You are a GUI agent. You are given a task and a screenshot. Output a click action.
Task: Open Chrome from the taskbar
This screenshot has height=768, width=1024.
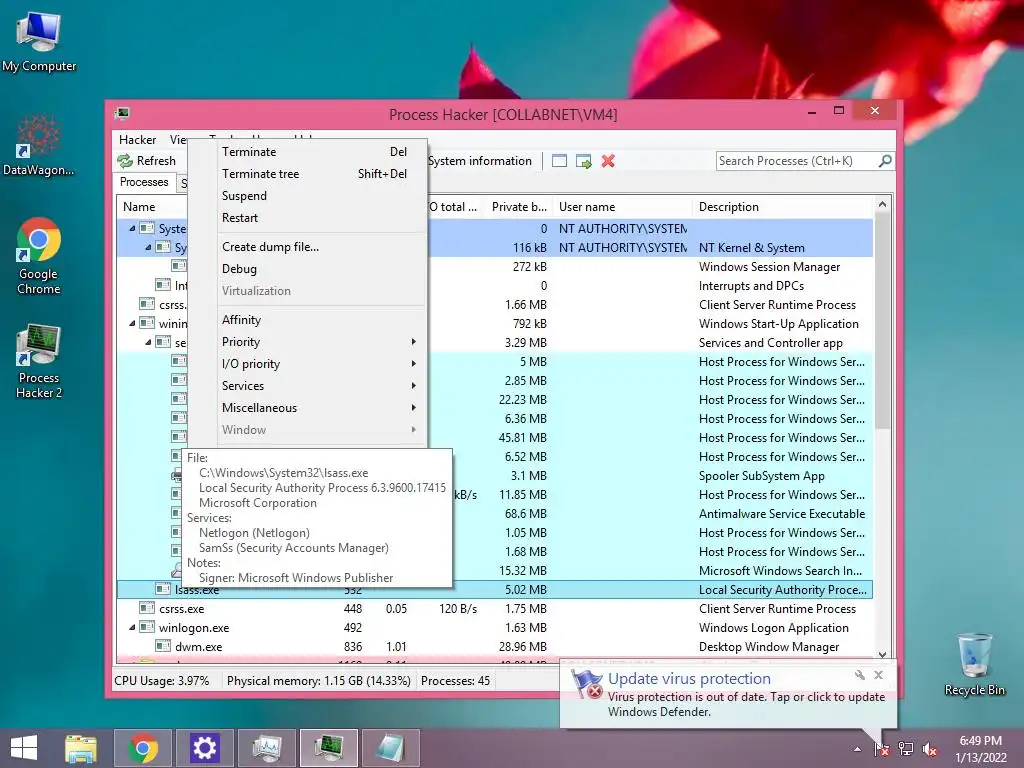pos(143,748)
